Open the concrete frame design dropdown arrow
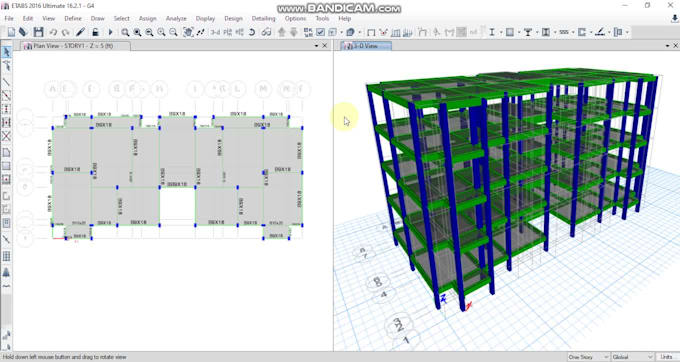This screenshot has height=362, width=680. coord(519,33)
